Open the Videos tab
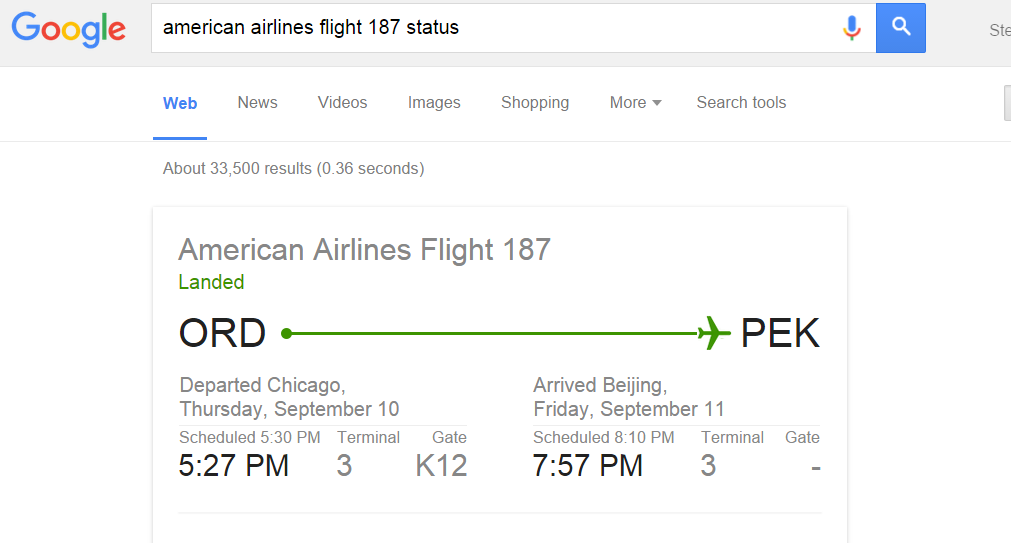Image resolution: width=1011 pixels, height=543 pixels. 342,103
